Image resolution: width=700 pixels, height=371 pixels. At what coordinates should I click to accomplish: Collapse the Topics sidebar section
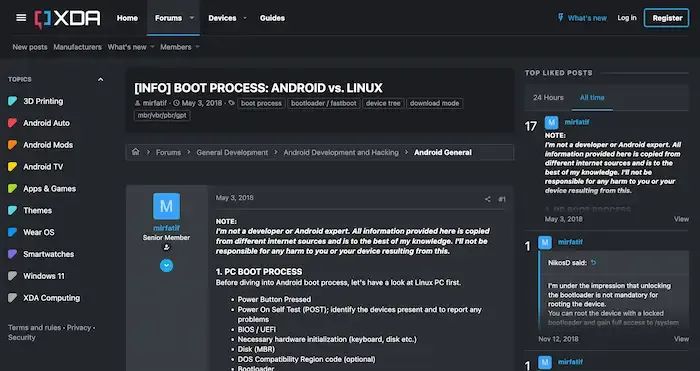pyautogui.click(x=100, y=79)
